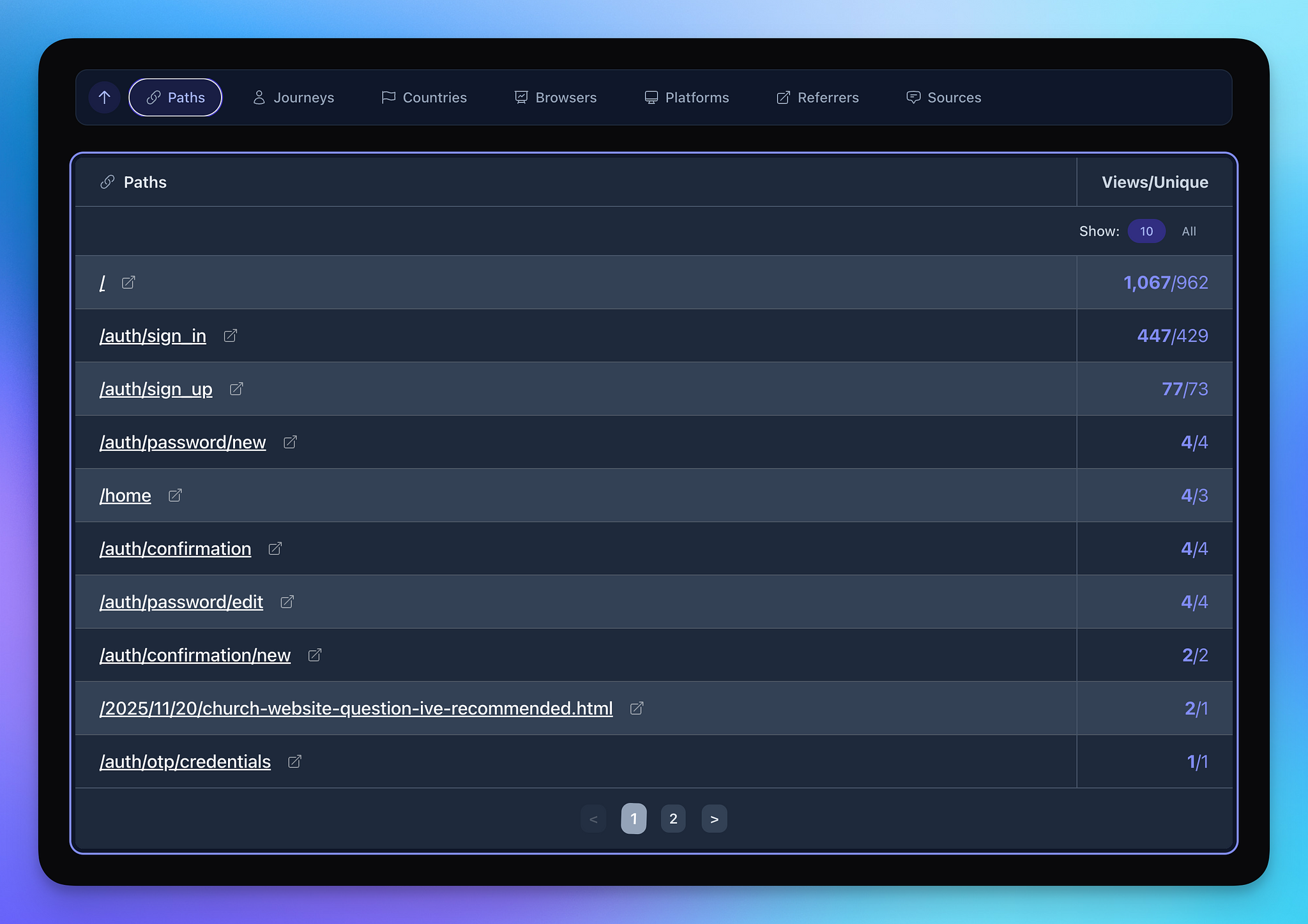Select current page 1 button
This screenshot has height=924, width=1308.
point(634,819)
